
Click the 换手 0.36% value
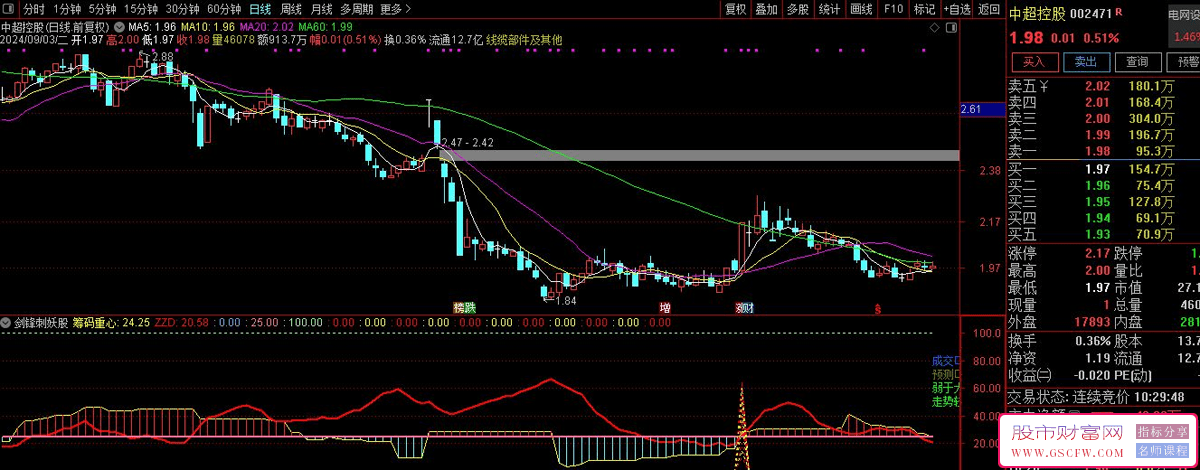coord(1091,340)
